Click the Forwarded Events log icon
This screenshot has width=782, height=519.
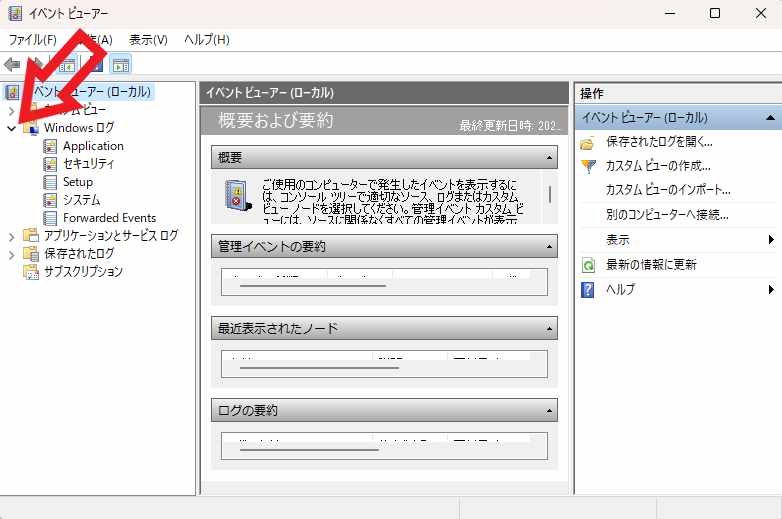pos(50,218)
